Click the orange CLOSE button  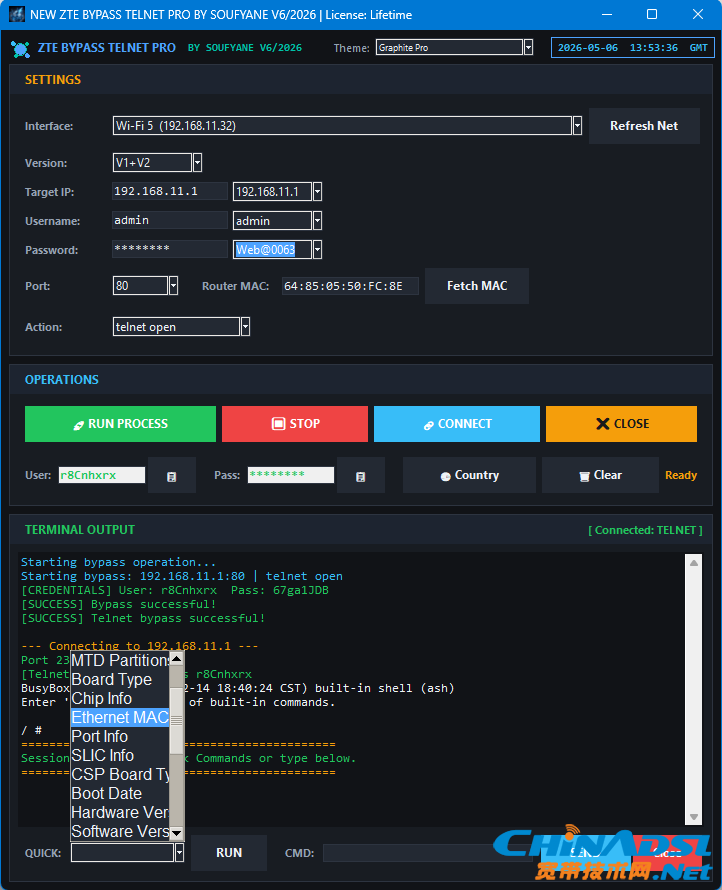tap(622, 423)
